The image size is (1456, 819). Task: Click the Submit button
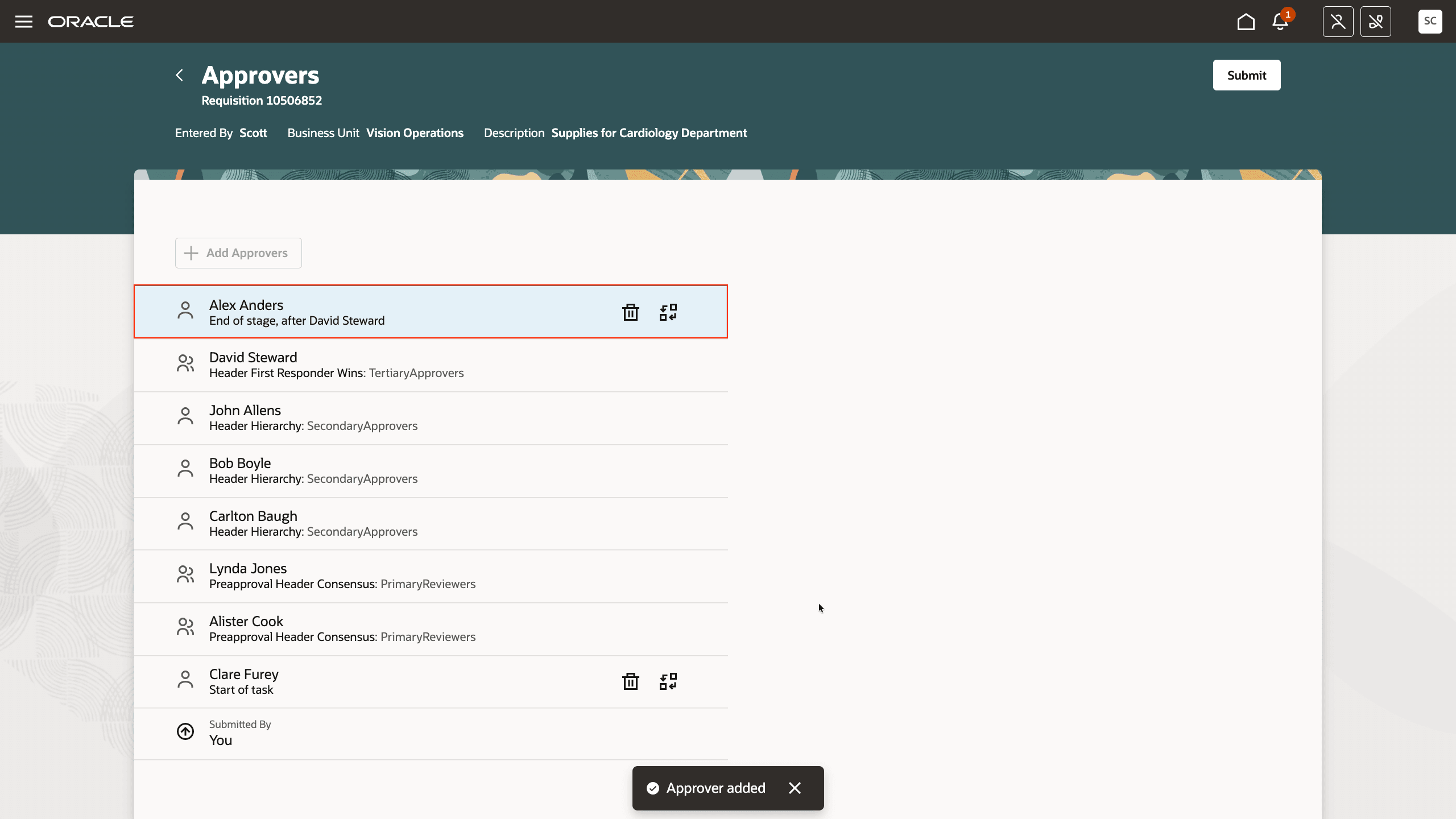1246,75
